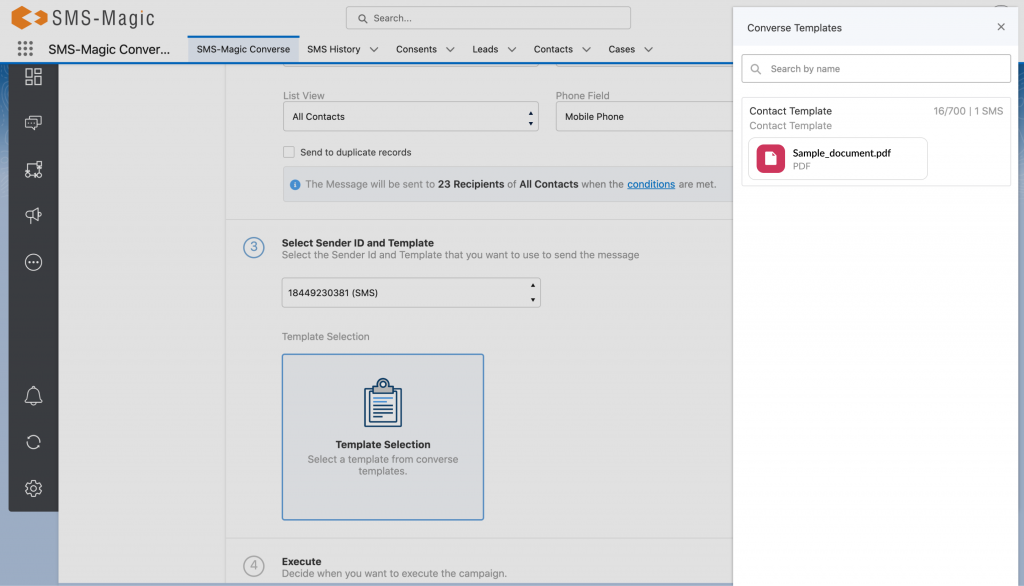Viewport: 1024px width, 586px height.
Task: Expand the Consents tab chevron
Action: (450, 50)
